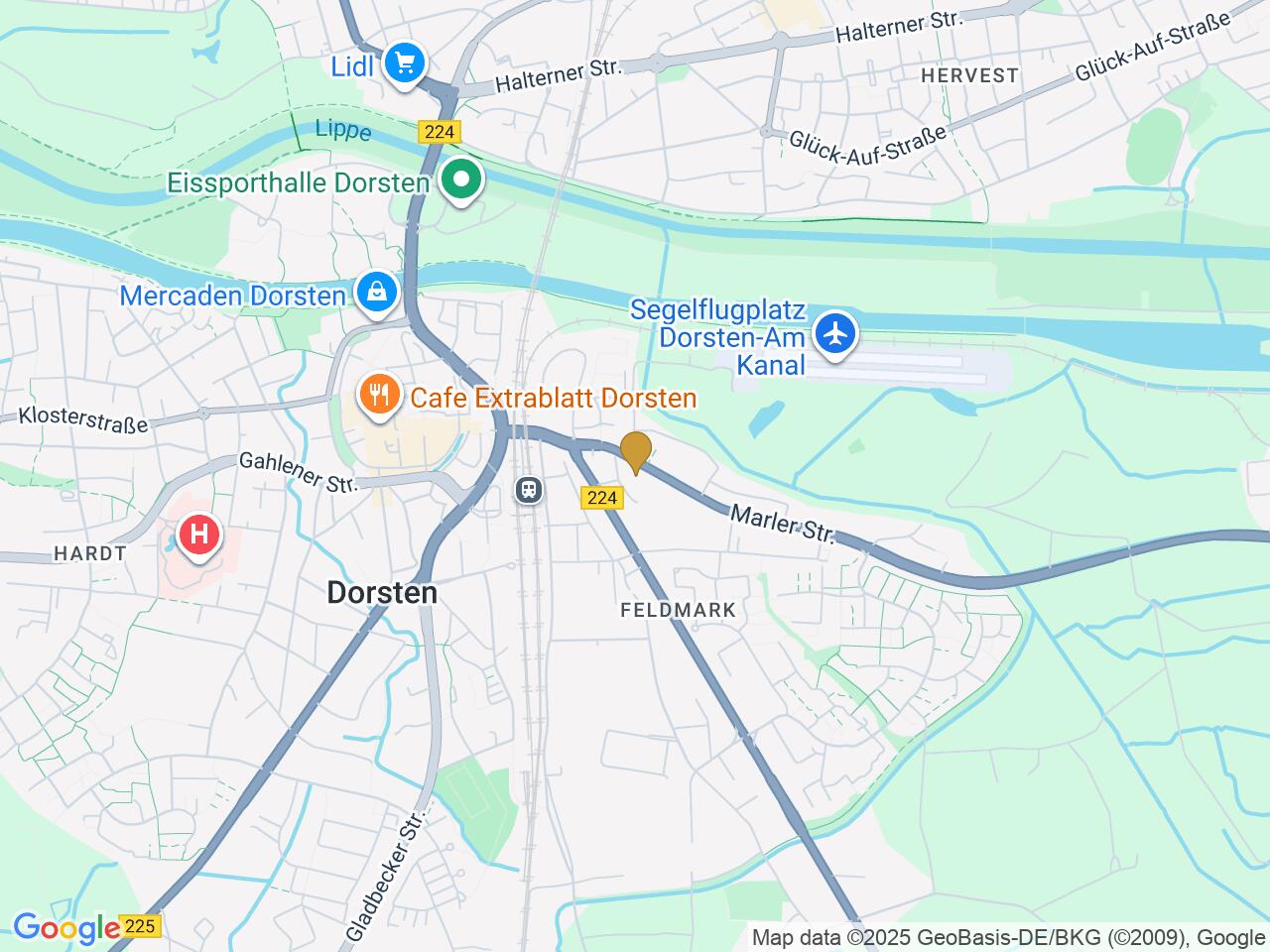This screenshot has height=952, width=1270.
Task: Select the FELDMARK district label
Action: [679, 611]
